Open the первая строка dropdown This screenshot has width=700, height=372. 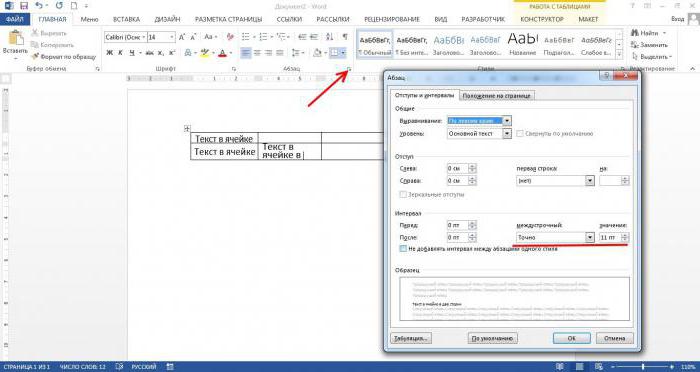tap(590, 181)
